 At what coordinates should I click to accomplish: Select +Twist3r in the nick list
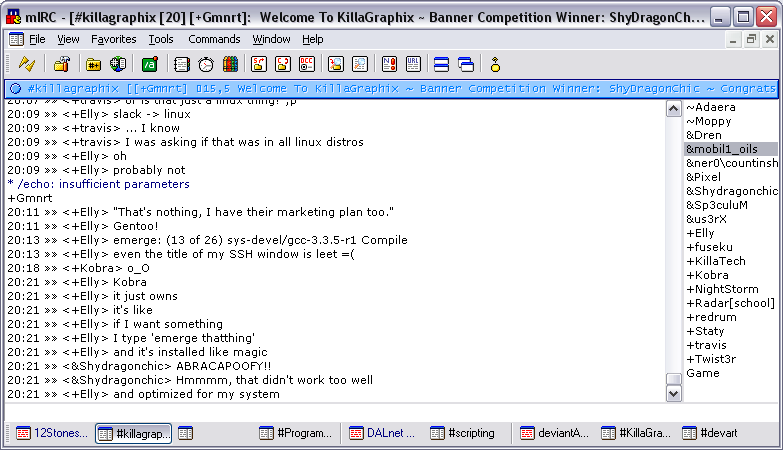pos(711,359)
